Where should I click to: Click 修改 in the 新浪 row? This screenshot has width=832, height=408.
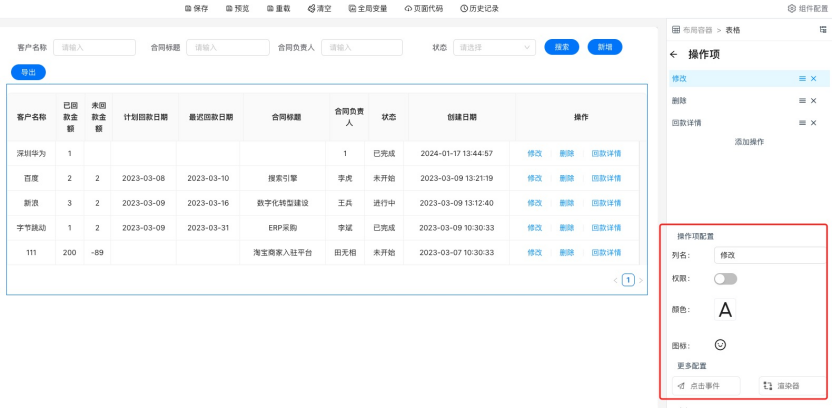(534, 203)
